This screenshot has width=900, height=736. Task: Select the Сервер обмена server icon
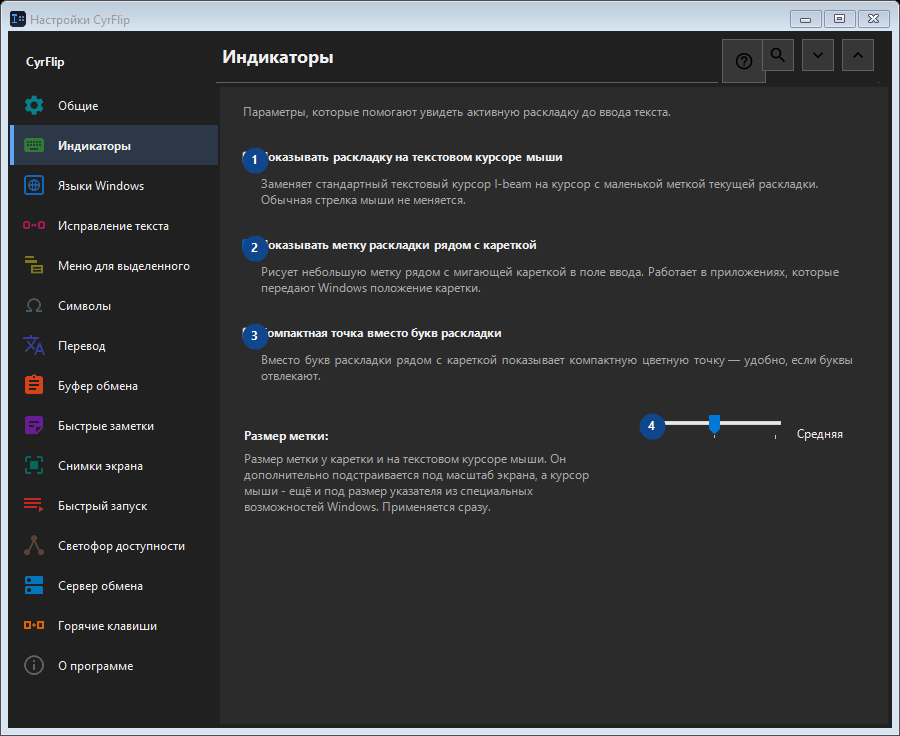pos(34,586)
